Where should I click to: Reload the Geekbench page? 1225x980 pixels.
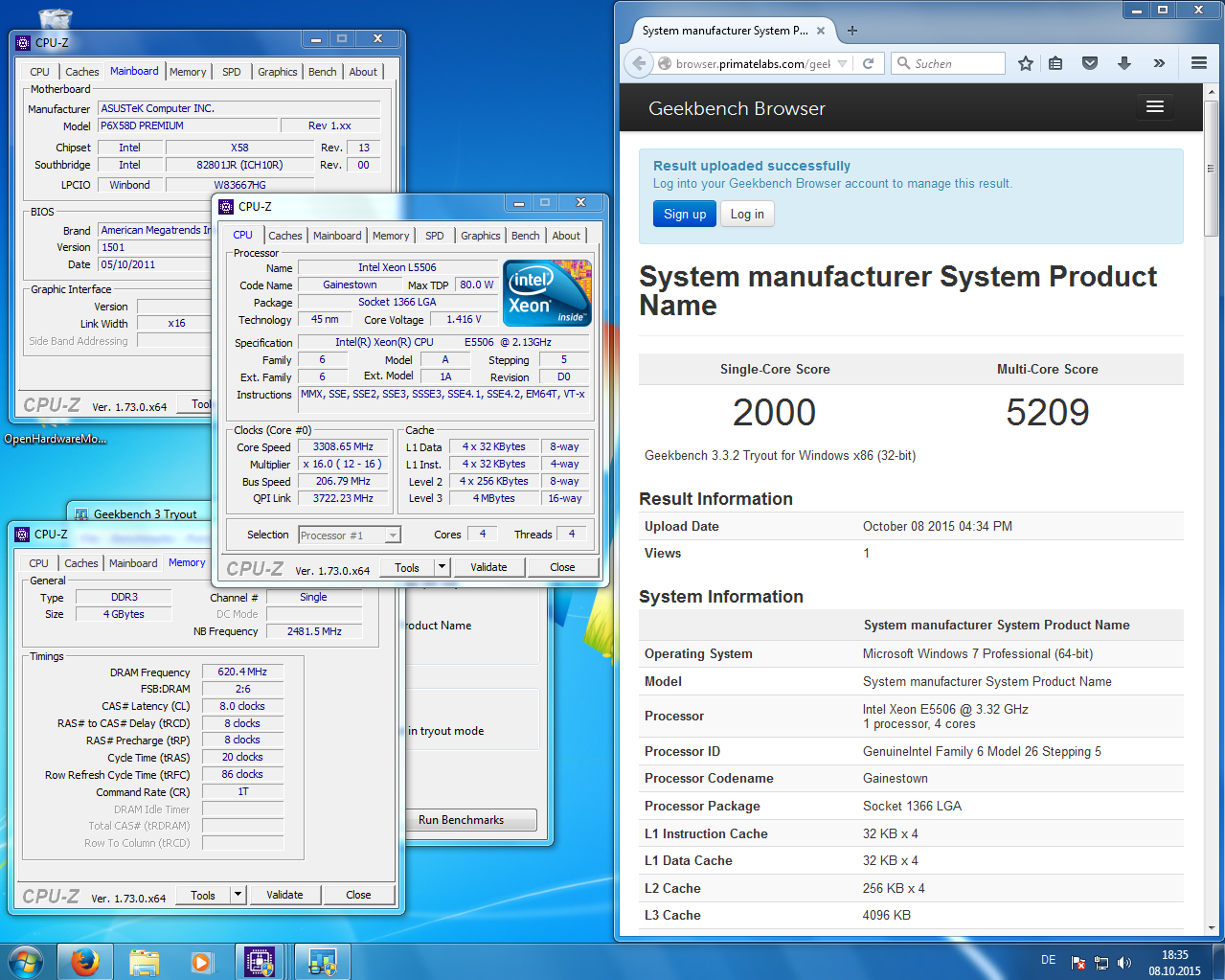pyautogui.click(x=868, y=63)
